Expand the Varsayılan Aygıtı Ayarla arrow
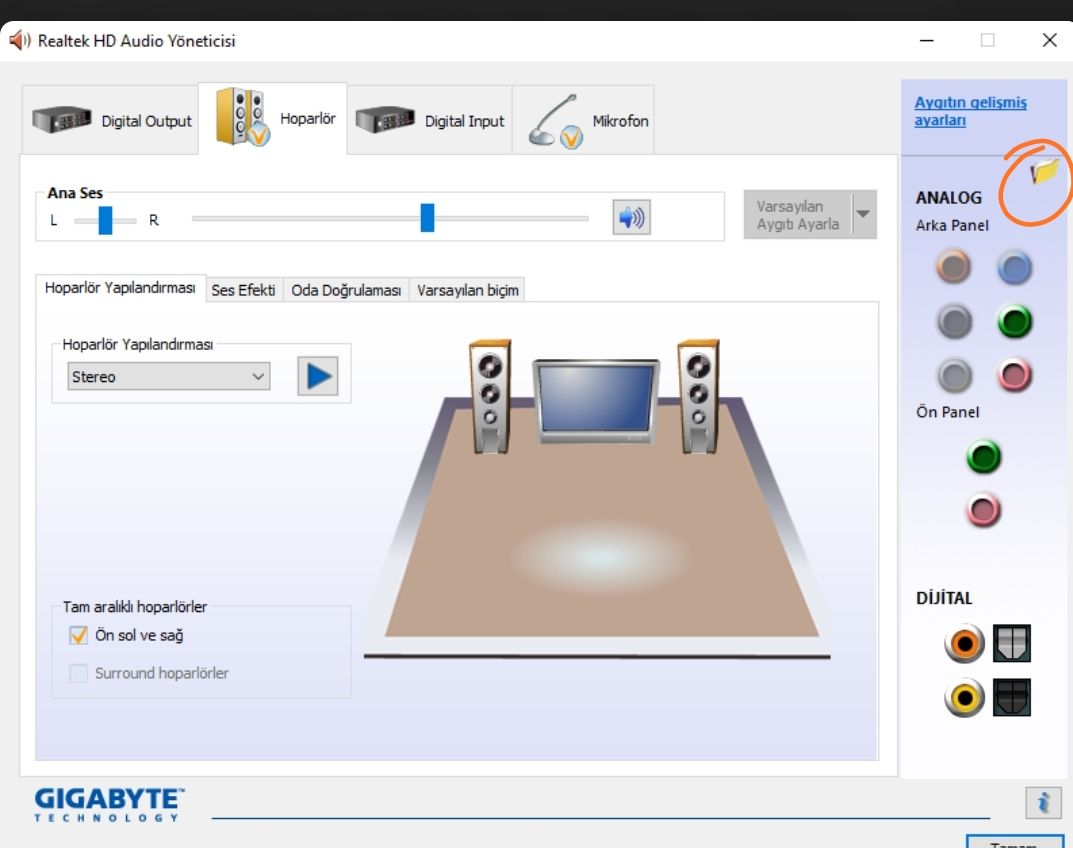 coord(864,214)
